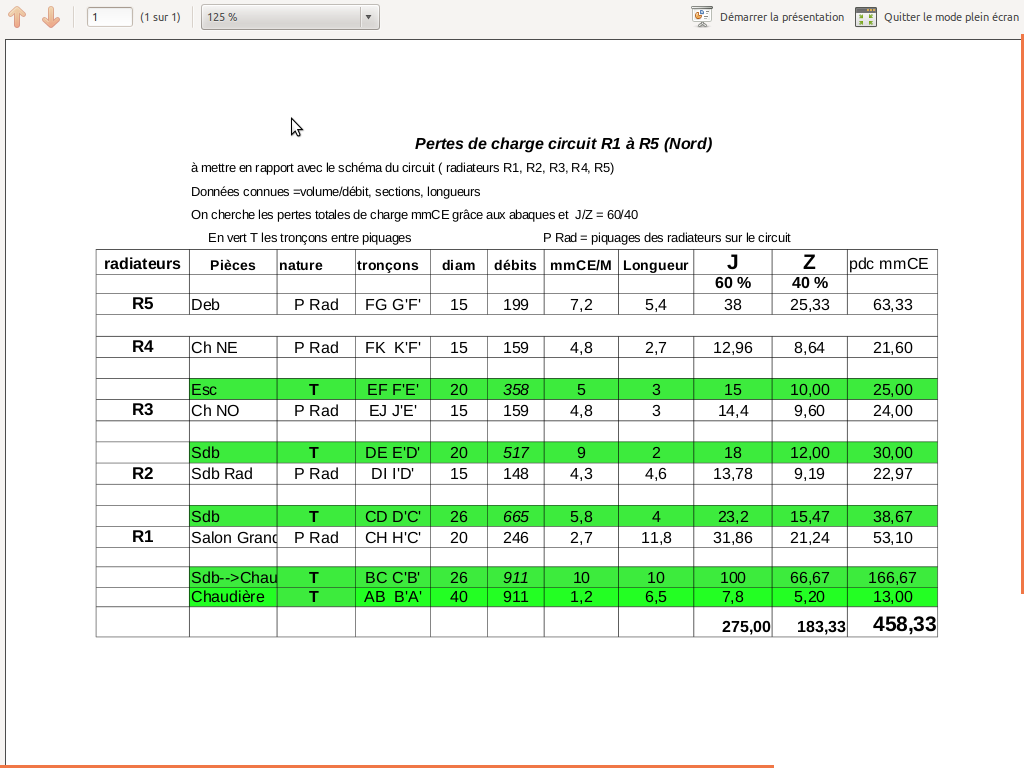Select the tronçons column header
Screen dimensions: 1024x768
click(x=392, y=264)
